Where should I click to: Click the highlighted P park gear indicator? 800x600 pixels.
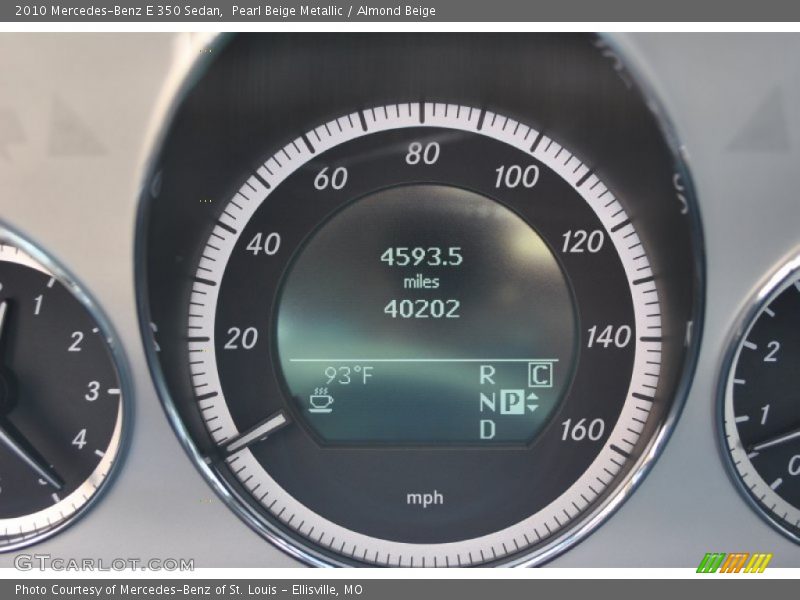click(x=512, y=402)
